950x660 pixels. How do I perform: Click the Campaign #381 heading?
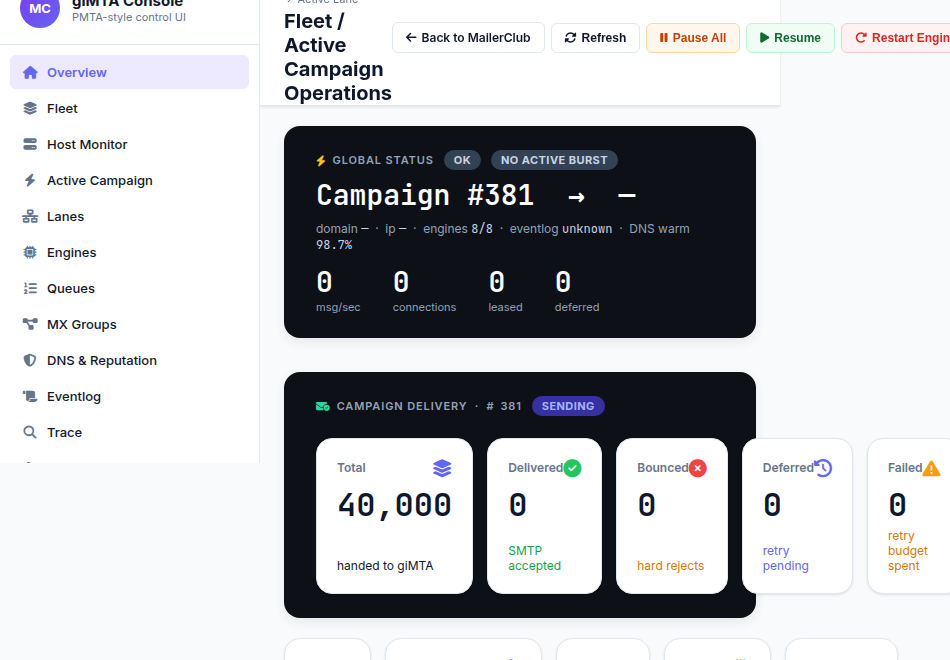pos(425,195)
